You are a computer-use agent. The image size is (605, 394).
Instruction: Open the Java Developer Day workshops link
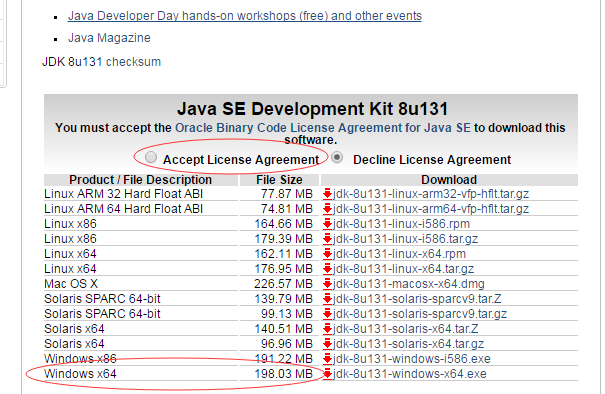(x=245, y=16)
